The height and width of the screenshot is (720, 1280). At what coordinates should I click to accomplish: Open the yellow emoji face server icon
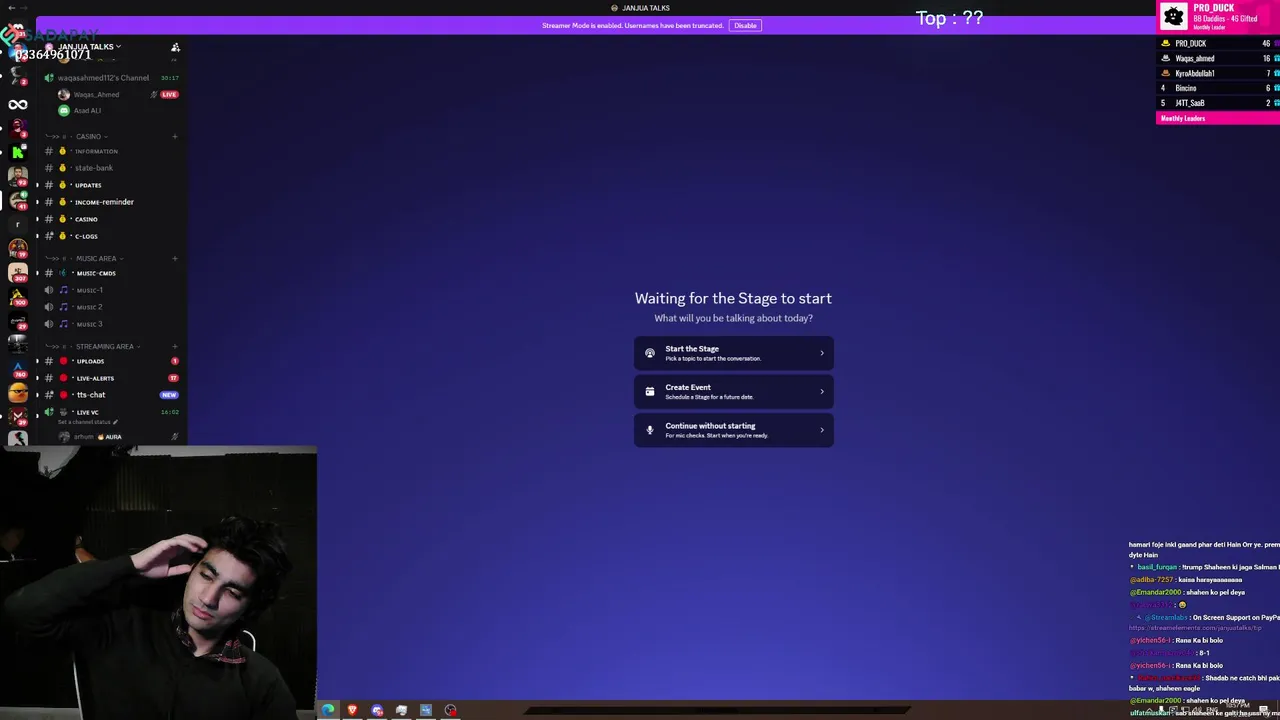[x=17, y=393]
